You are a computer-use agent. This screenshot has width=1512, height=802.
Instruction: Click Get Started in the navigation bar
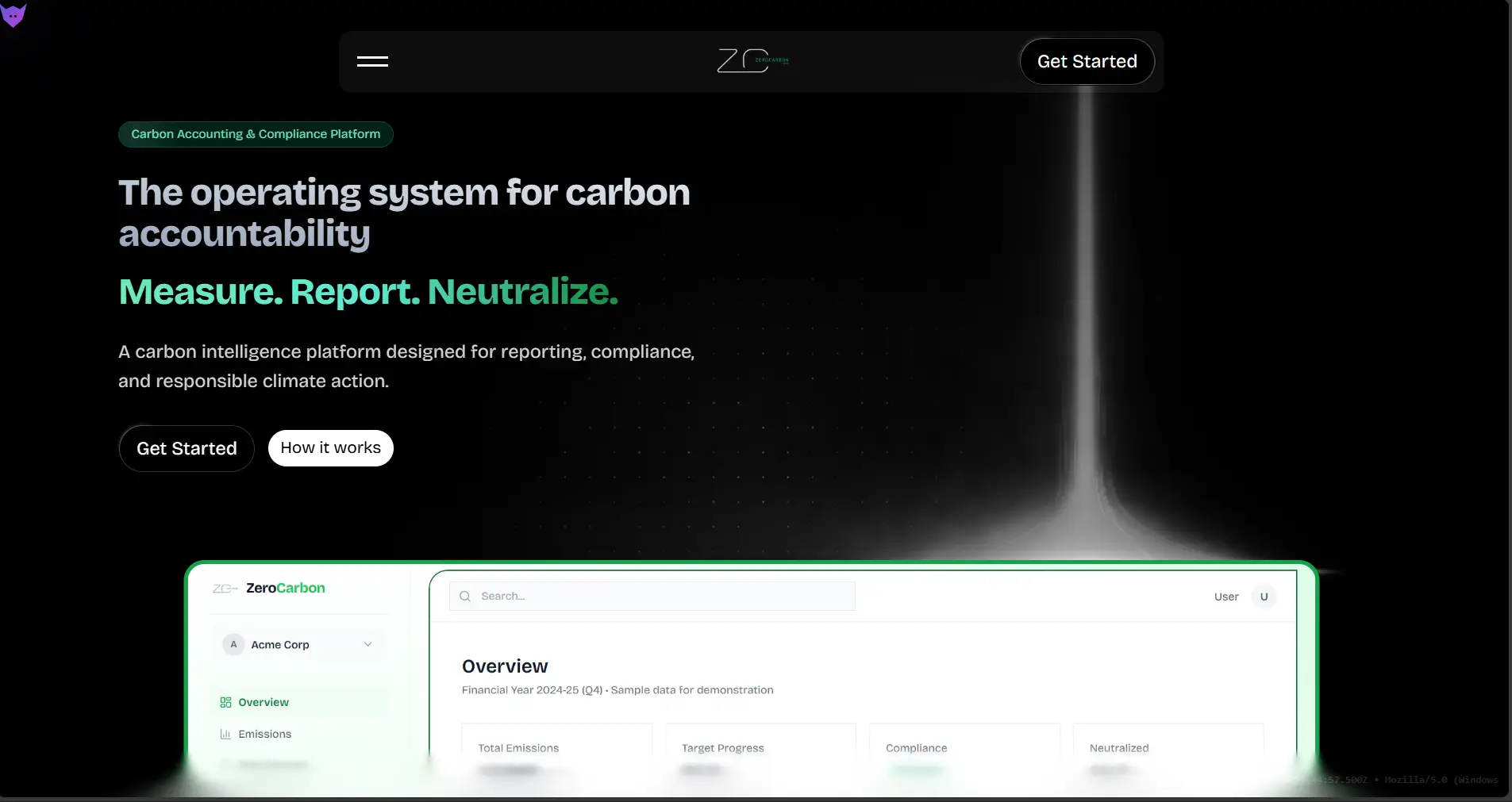[1087, 61]
